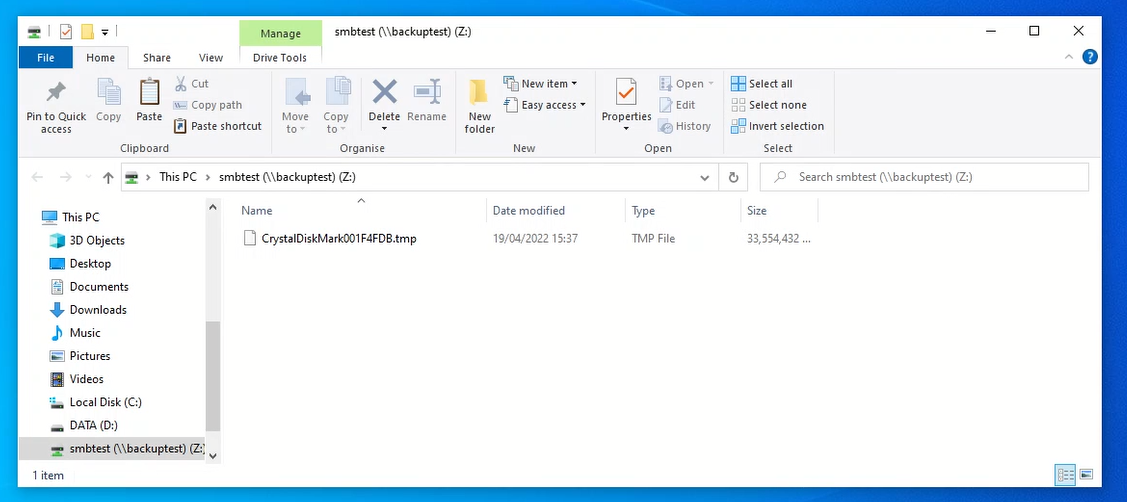
Task: Expand the address bar history dropdown
Action: [705, 178]
